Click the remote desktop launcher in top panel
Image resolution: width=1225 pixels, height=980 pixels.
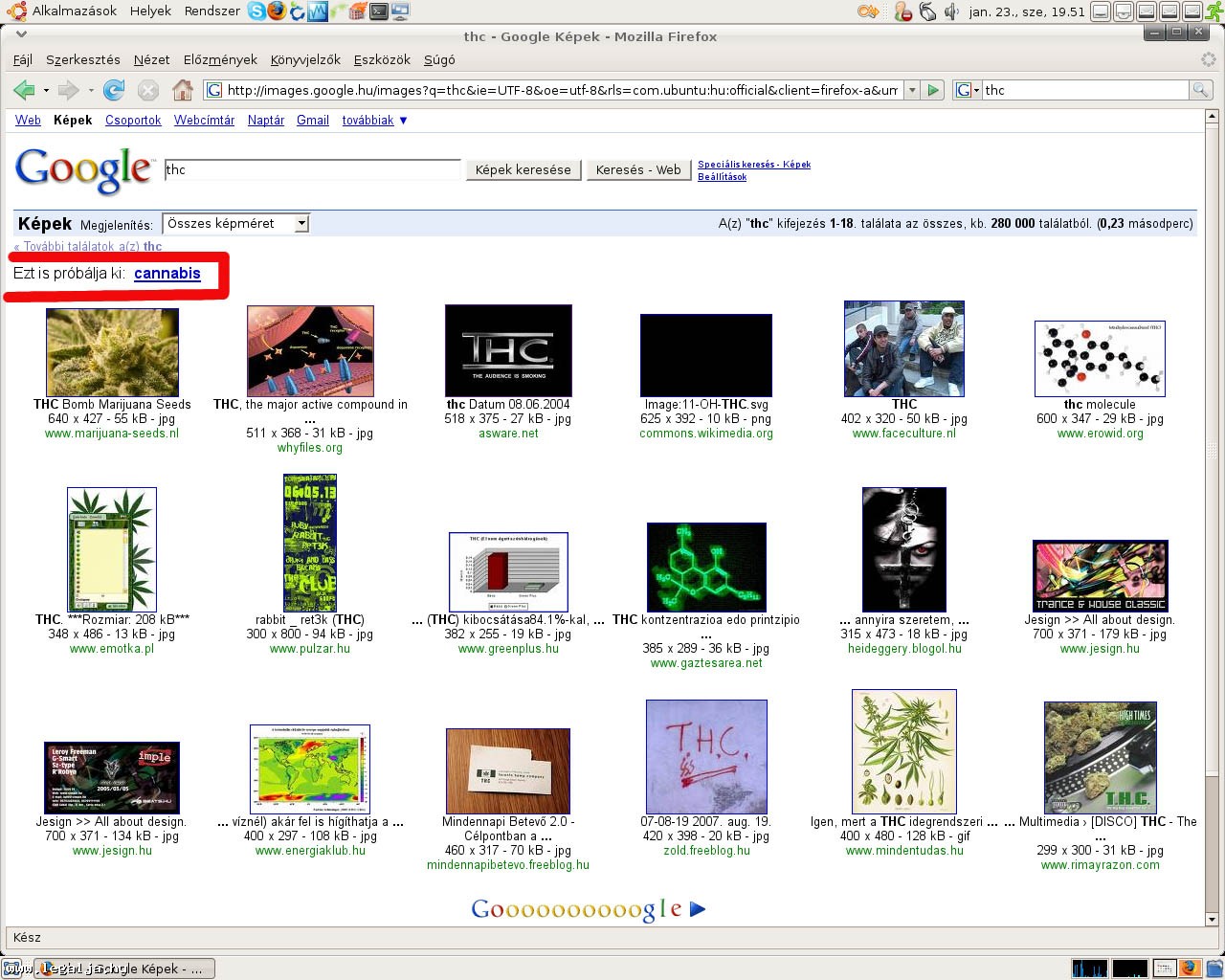tap(400, 11)
